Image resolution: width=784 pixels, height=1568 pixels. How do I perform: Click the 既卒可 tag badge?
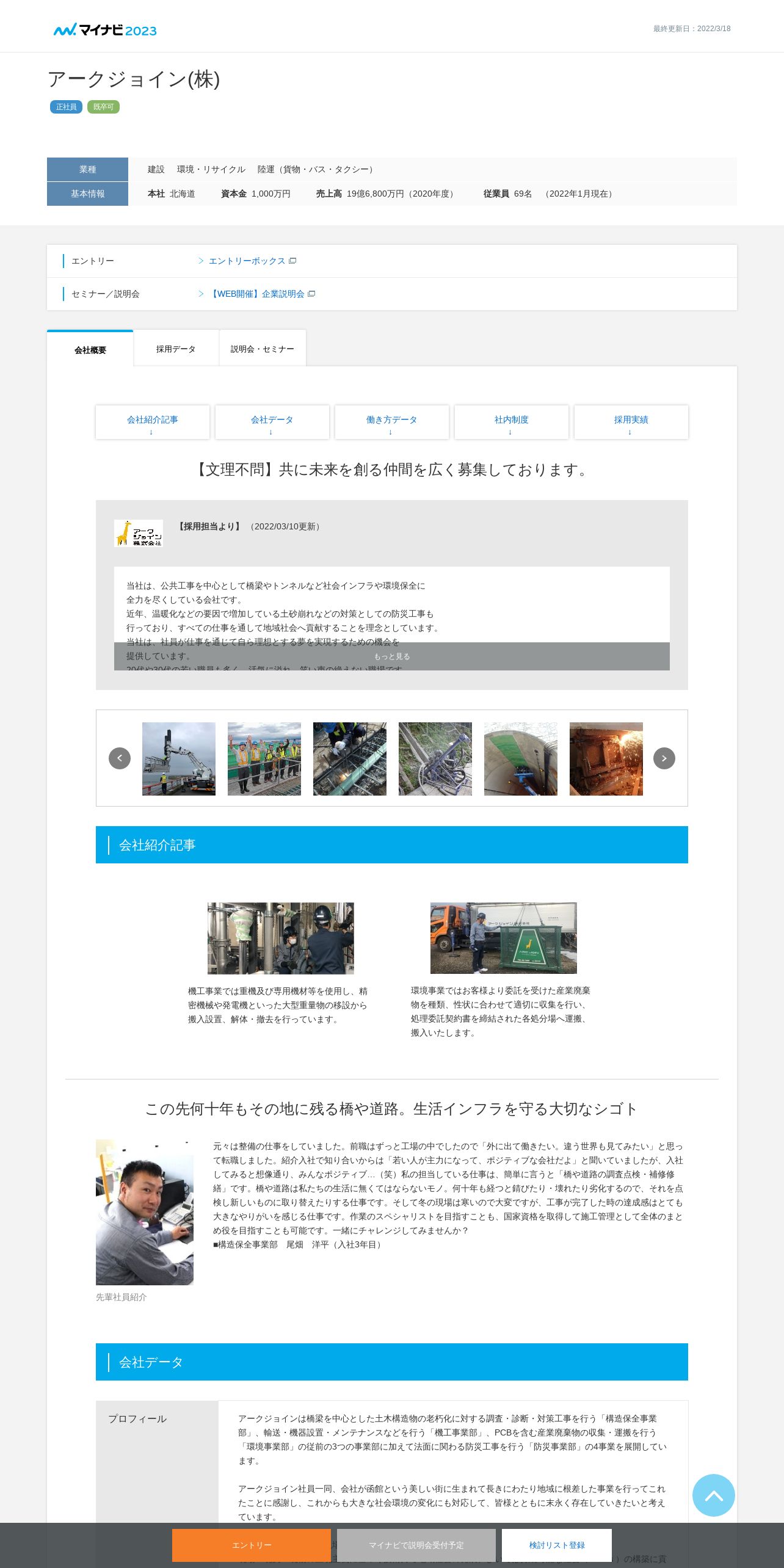coord(103,107)
